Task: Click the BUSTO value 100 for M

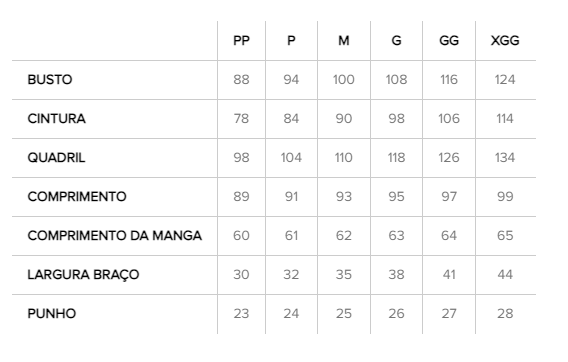Action: (x=344, y=79)
